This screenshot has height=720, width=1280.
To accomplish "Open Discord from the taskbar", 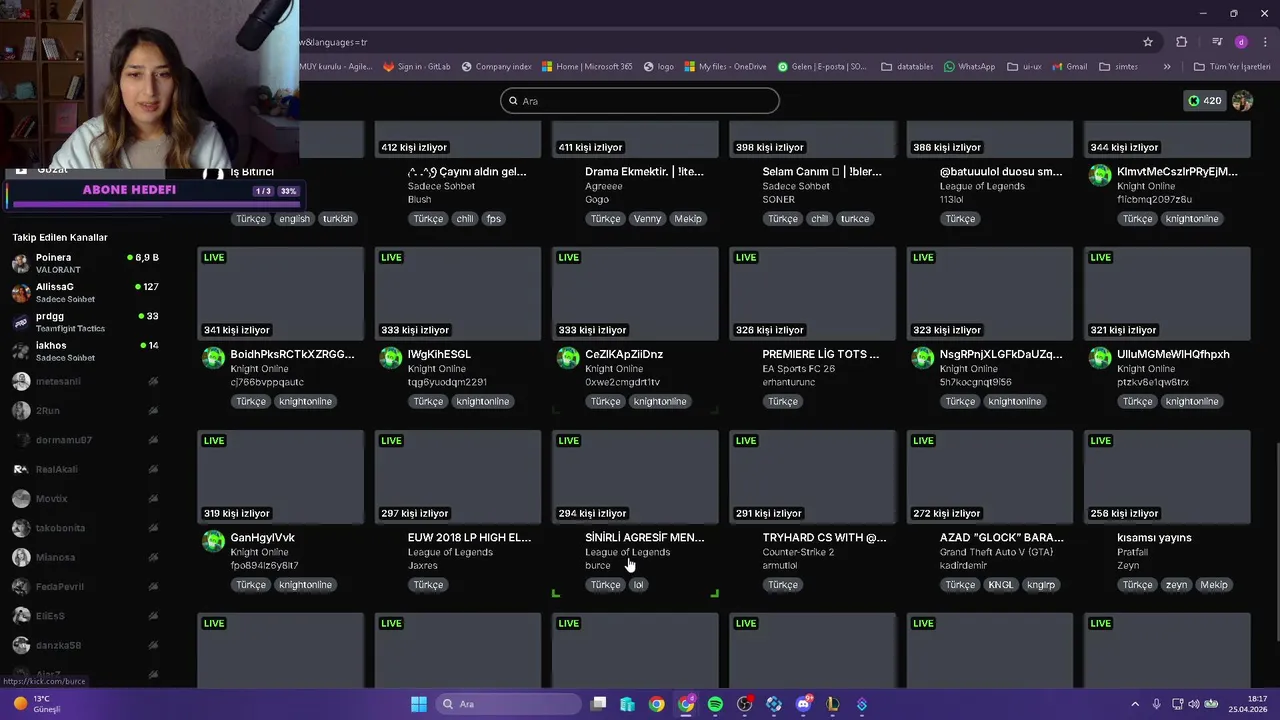I will 803,704.
